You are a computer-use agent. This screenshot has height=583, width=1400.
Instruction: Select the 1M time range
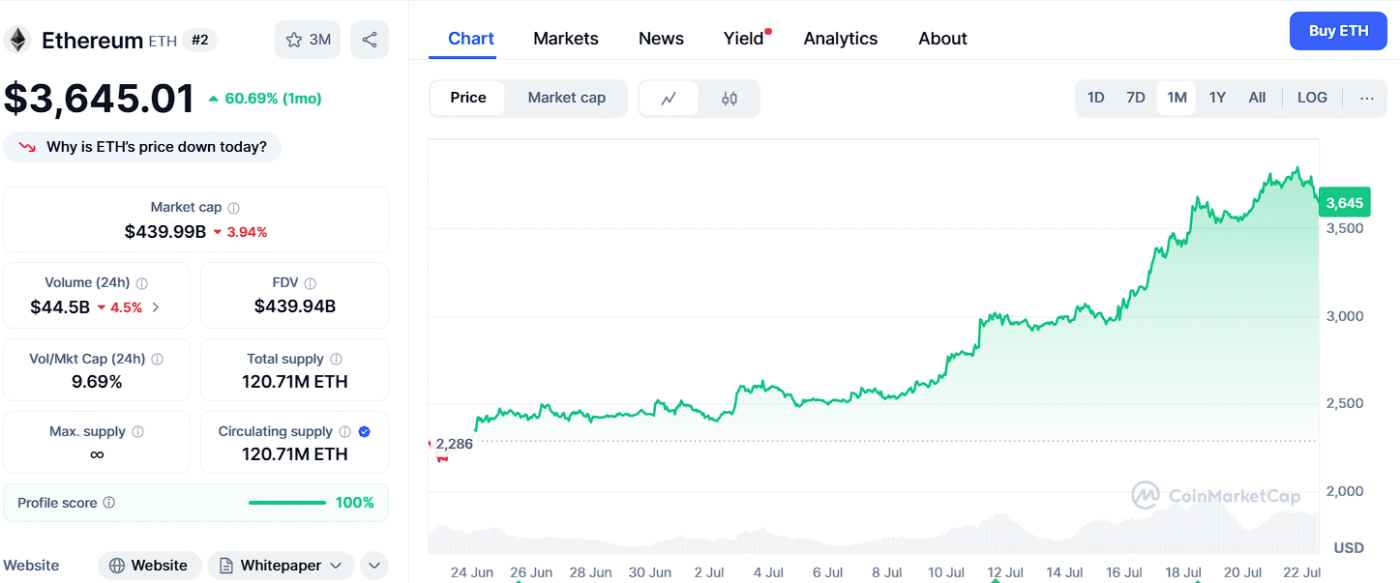1177,98
